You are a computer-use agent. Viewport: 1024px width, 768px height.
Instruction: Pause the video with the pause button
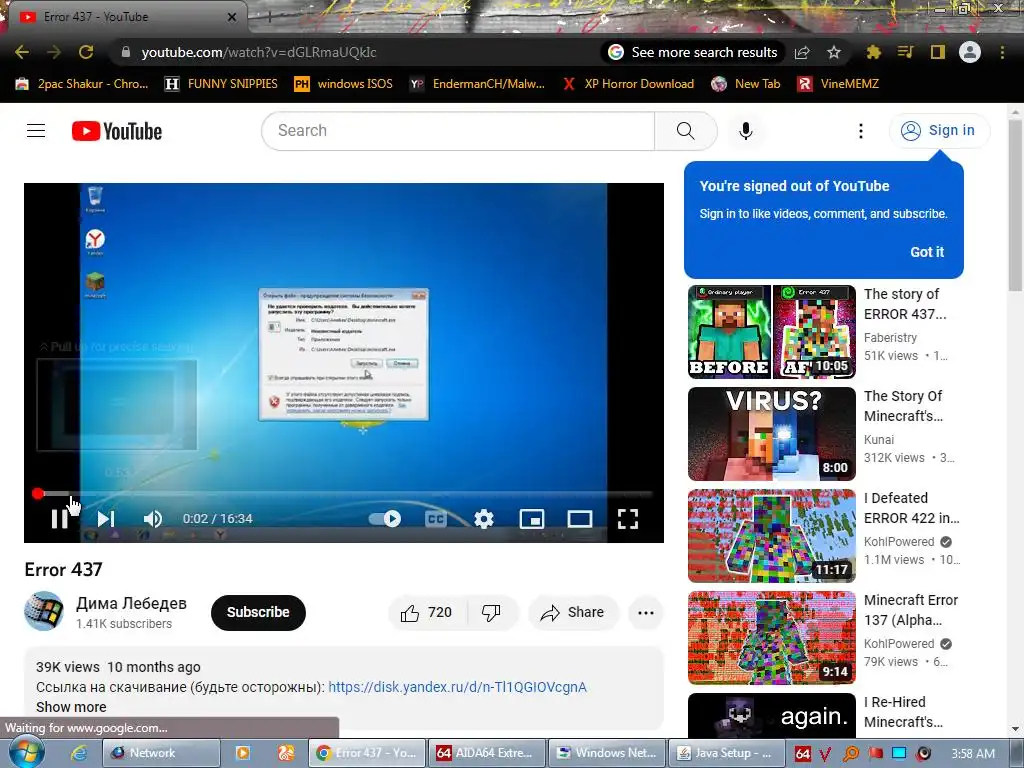(59, 519)
